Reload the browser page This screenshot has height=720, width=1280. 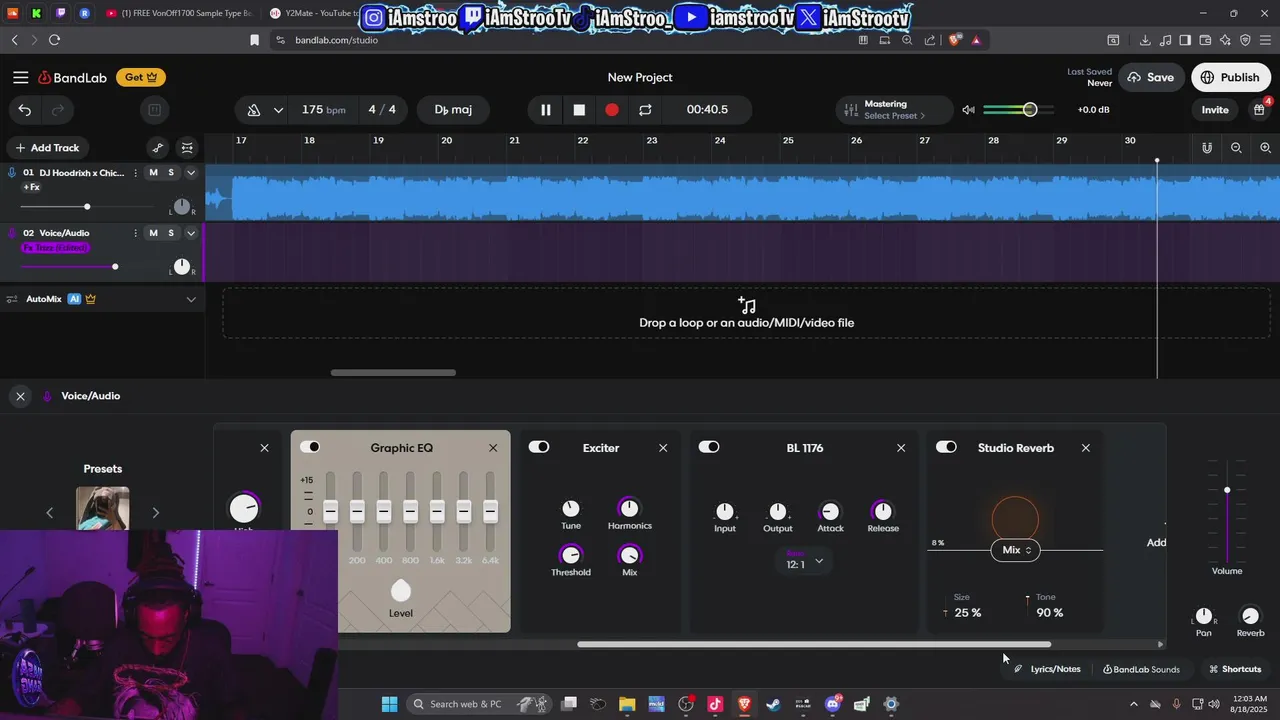click(x=54, y=40)
